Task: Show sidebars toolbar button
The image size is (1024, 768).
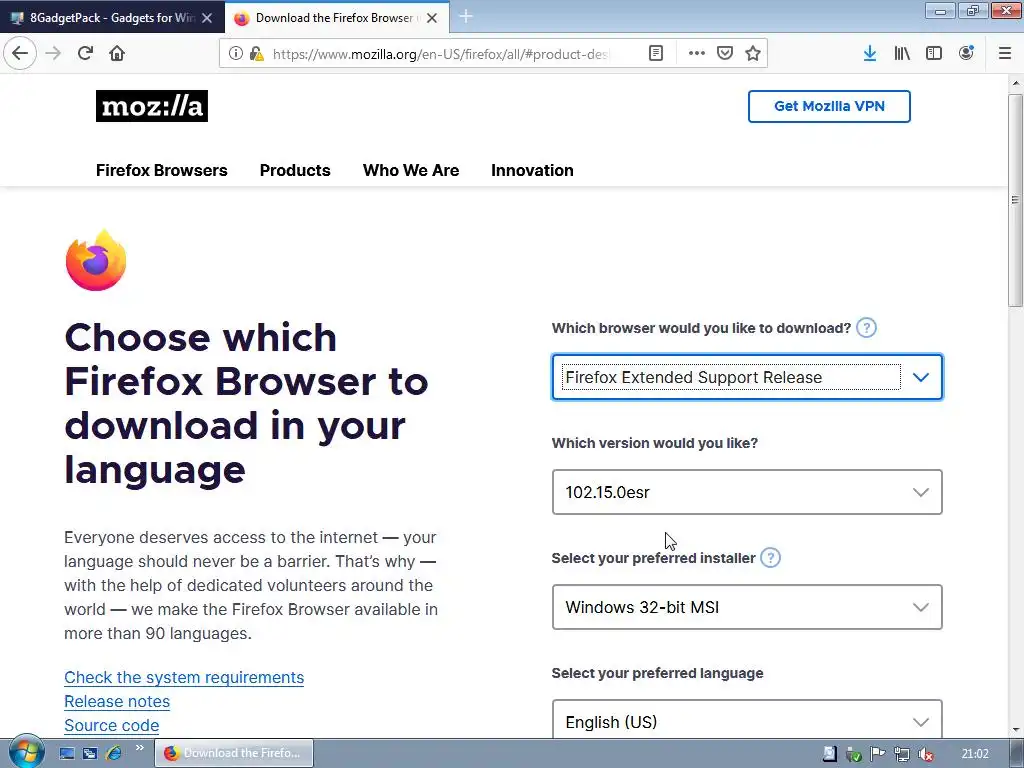Action: tap(934, 54)
